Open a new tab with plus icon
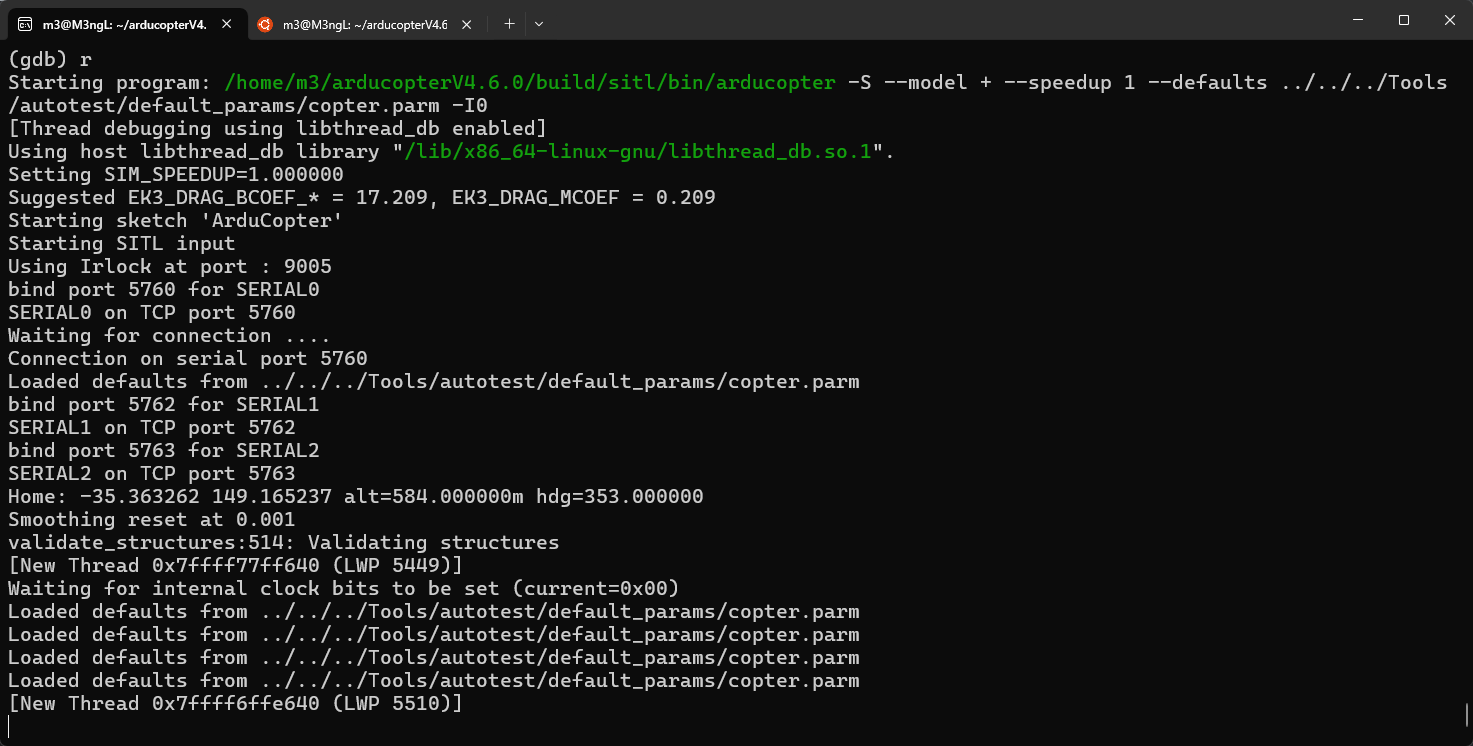Image resolution: width=1473 pixels, height=746 pixels. [x=509, y=24]
